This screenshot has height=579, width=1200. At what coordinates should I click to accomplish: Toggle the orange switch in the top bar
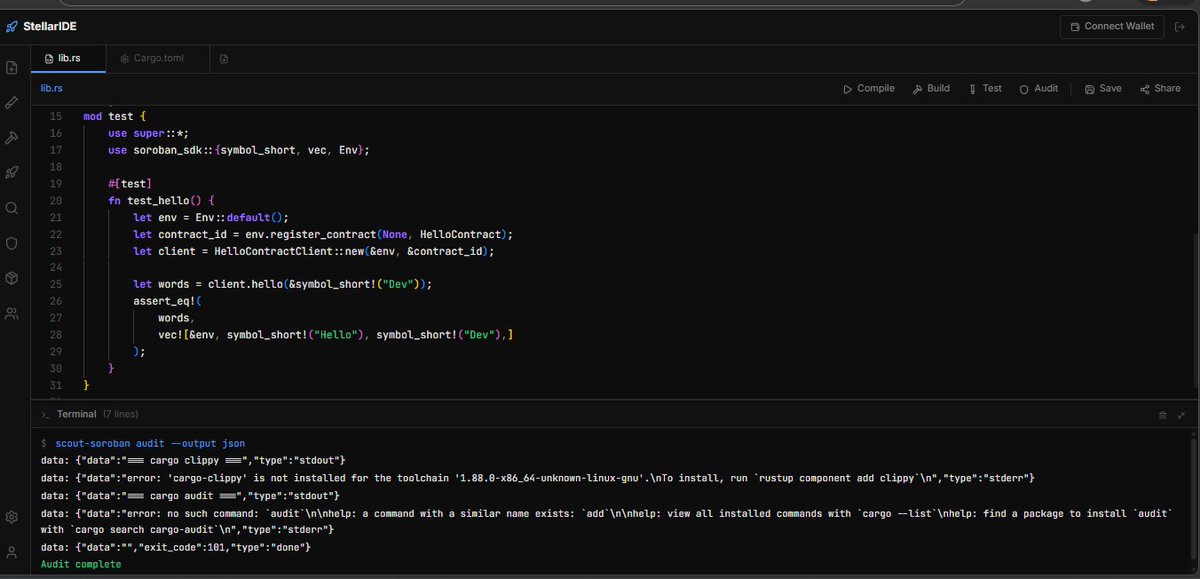click(1152, 4)
